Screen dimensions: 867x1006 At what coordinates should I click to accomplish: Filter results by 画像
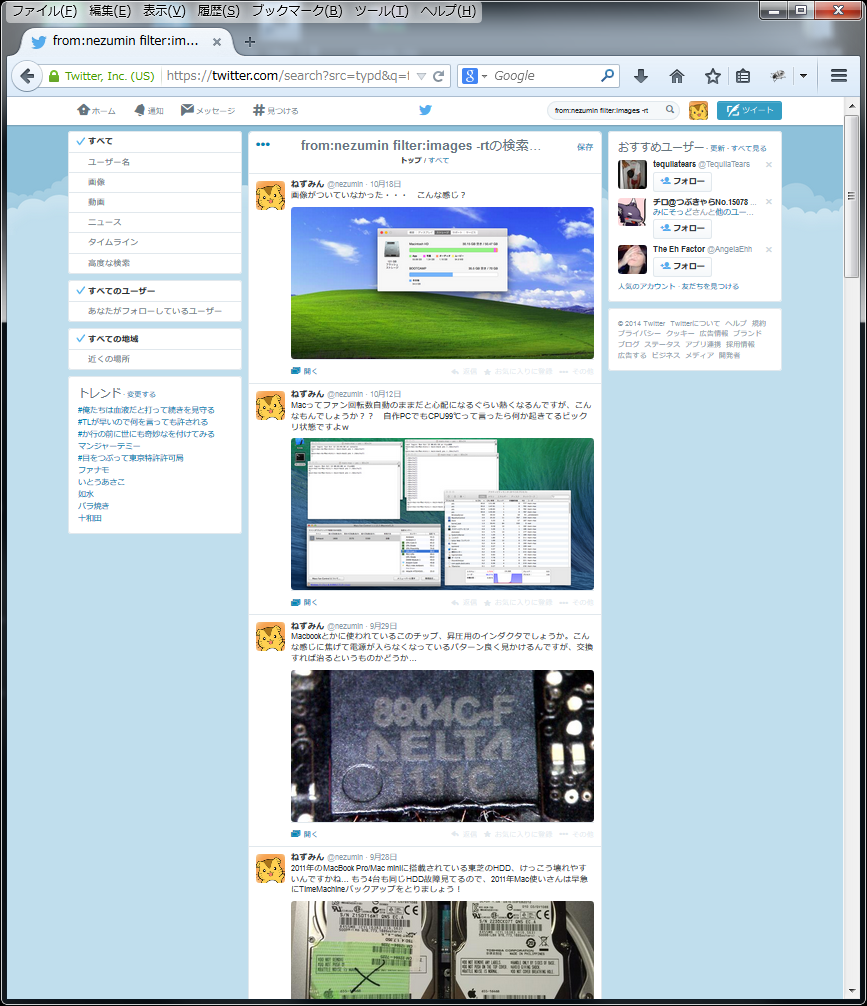coord(155,182)
